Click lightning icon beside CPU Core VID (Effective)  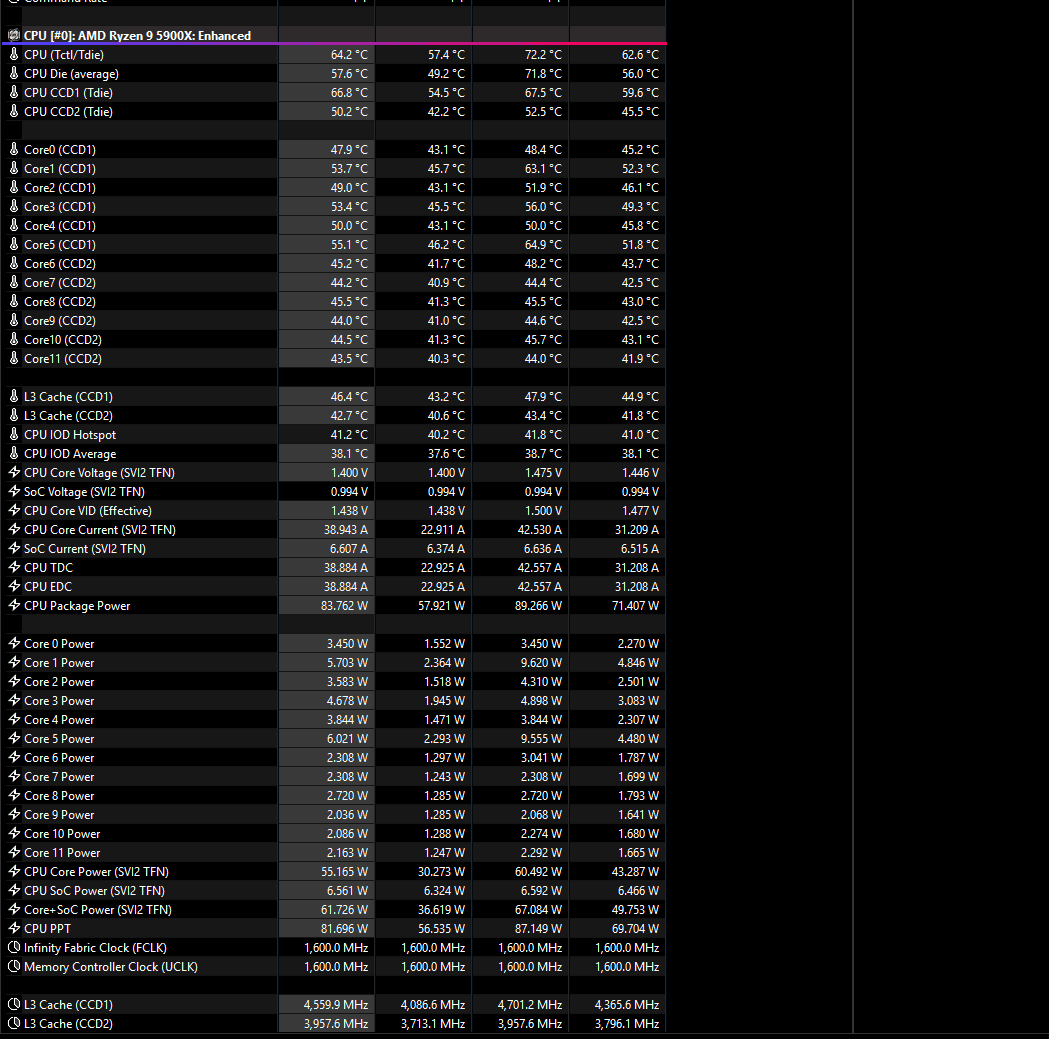[13, 510]
